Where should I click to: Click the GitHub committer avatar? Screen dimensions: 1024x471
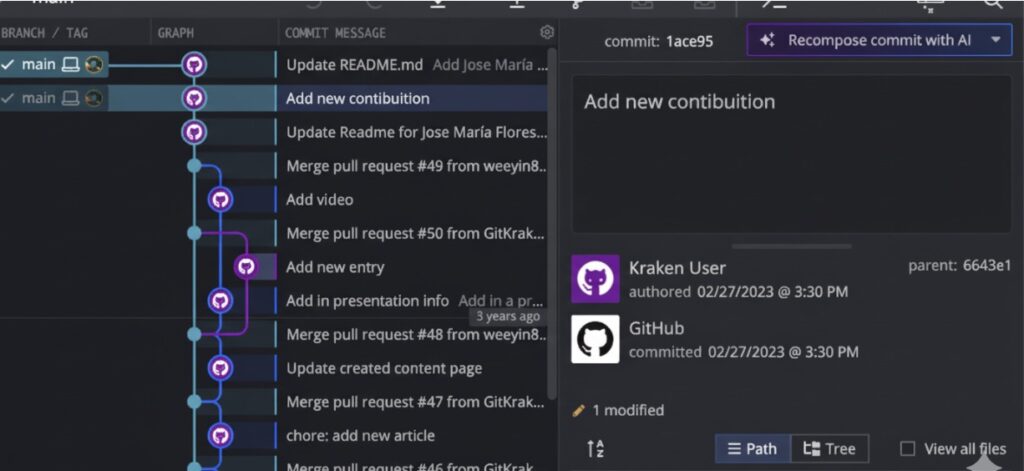click(x=595, y=339)
